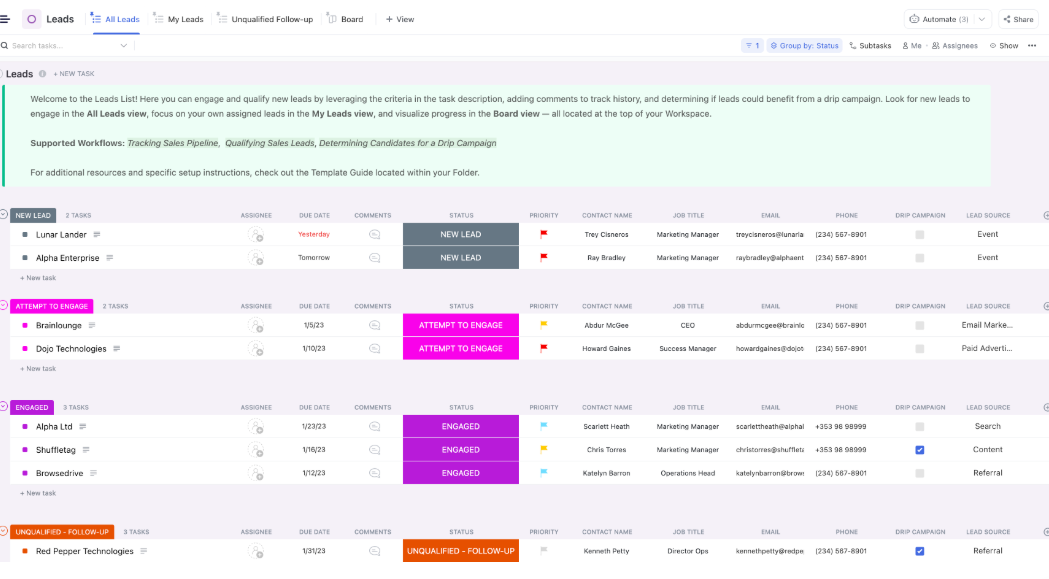This screenshot has width=1049, height=579.
Task: Assign a user to Lunar Lander
Action: click(256, 234)
